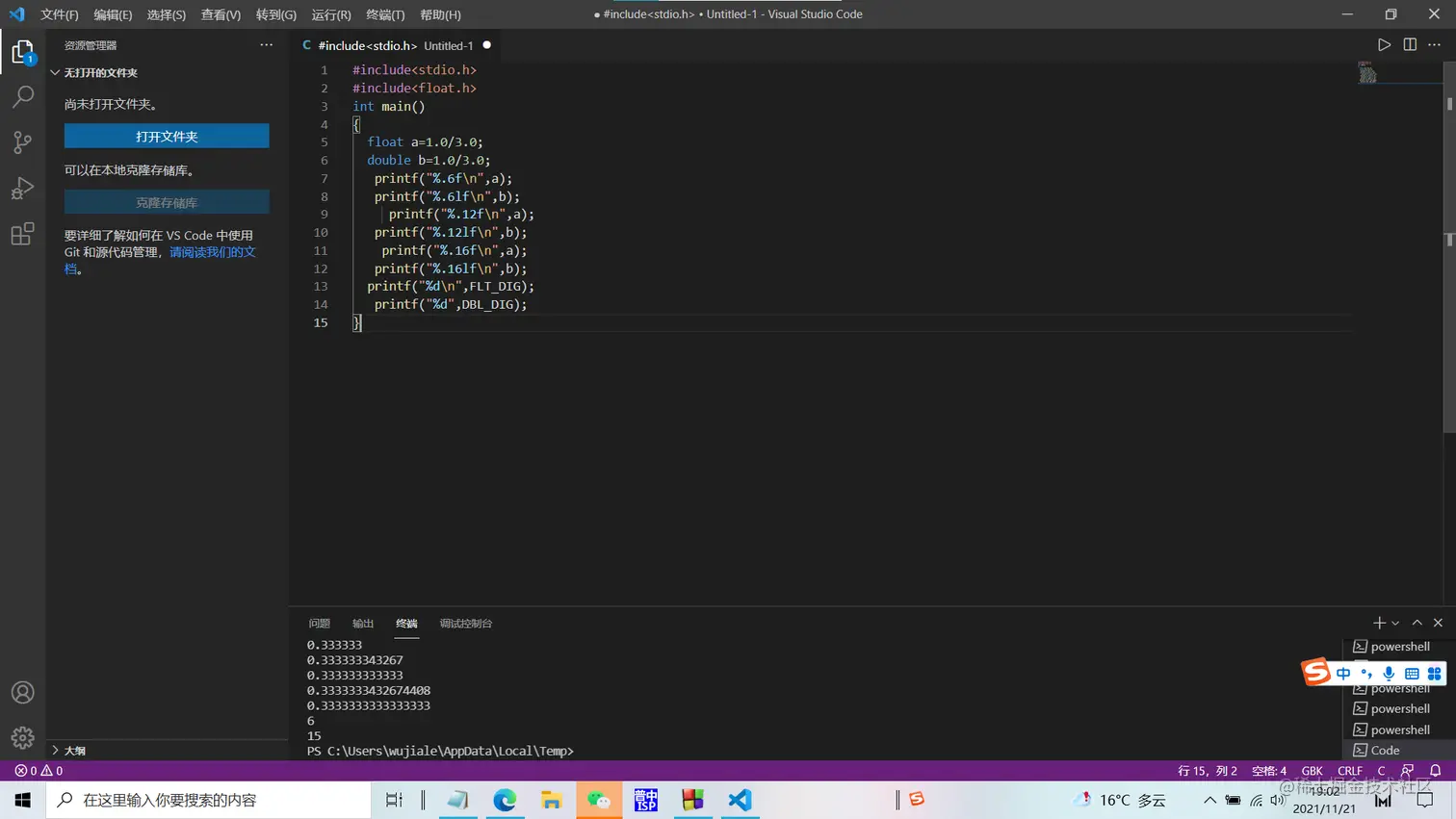Click the Windows taskbar search box

click(208, 800)
